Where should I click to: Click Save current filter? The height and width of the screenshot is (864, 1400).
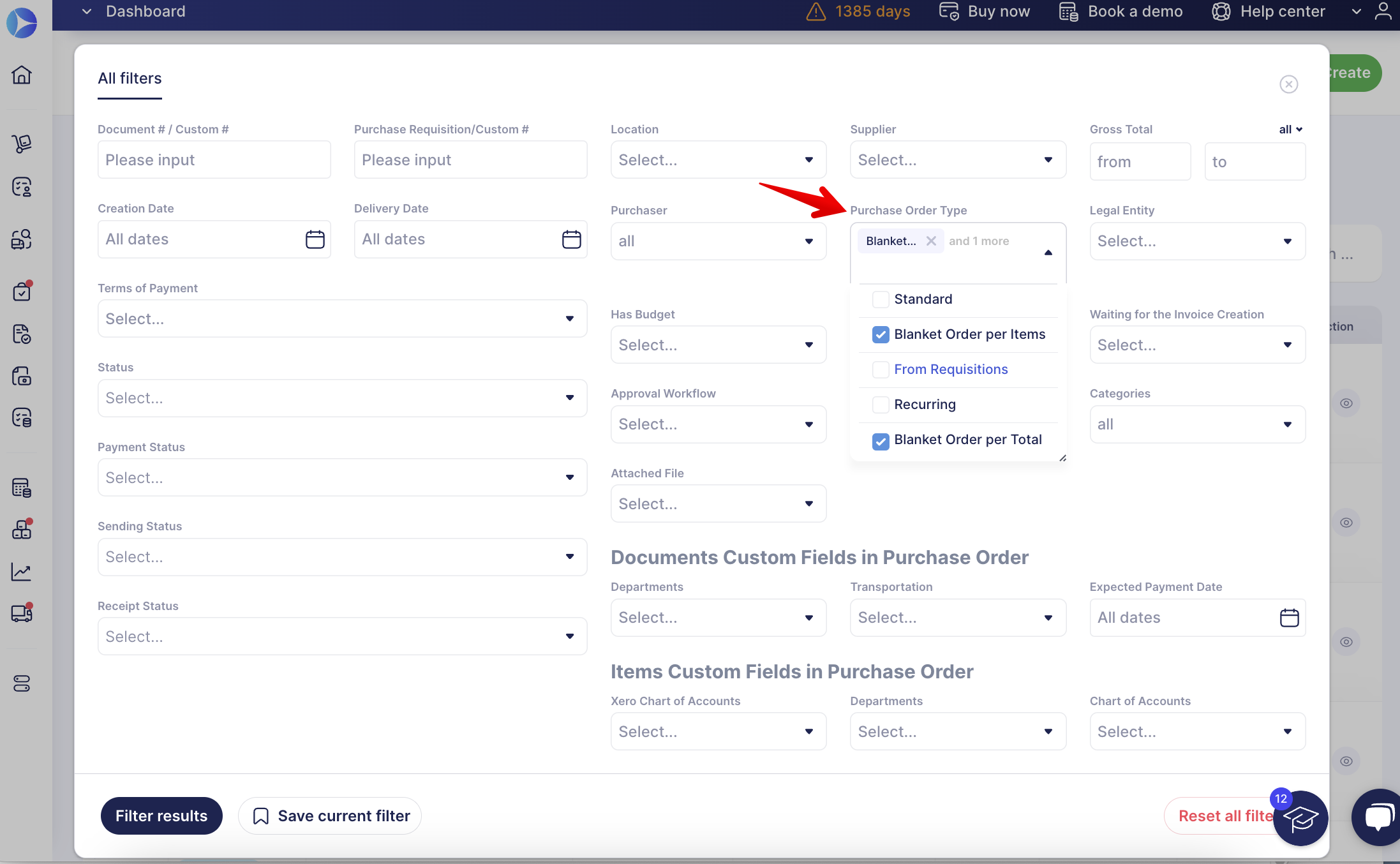point(329,816)
